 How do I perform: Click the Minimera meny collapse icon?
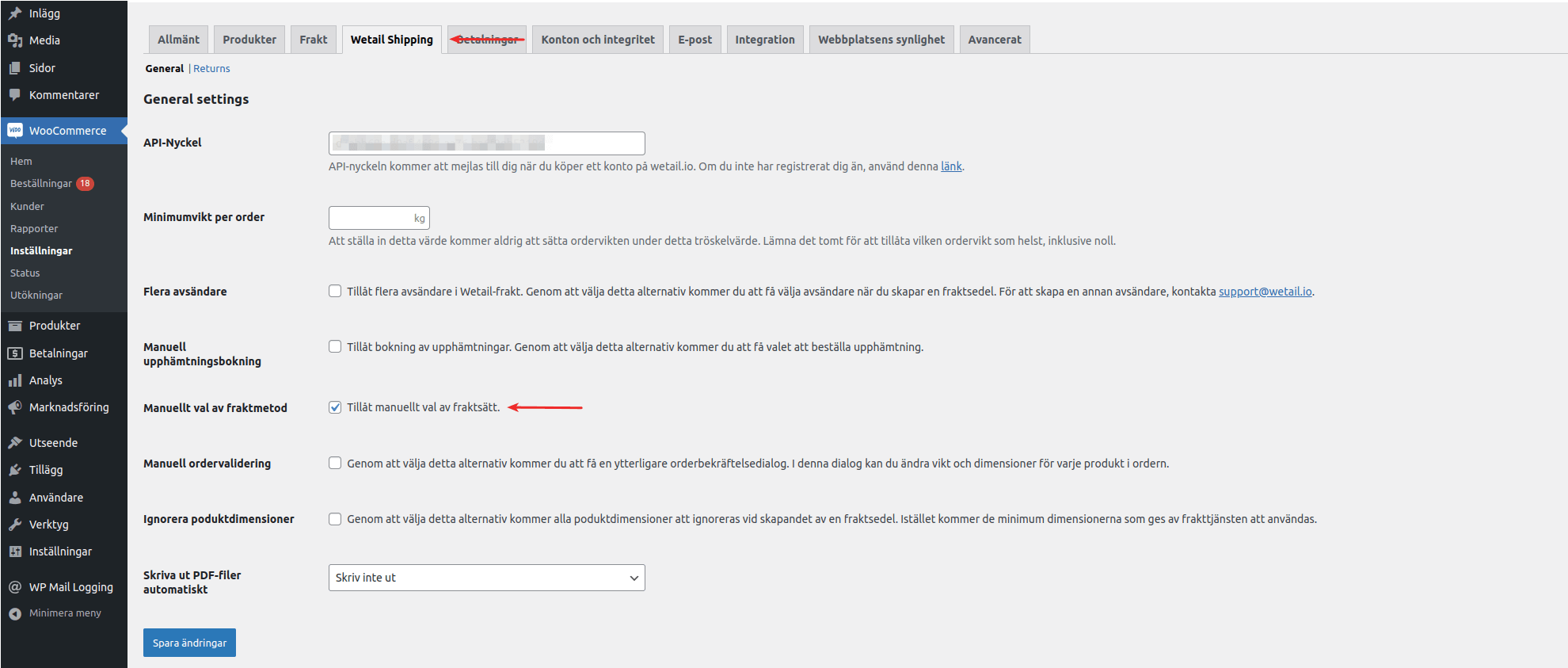(x=15, y=613)
